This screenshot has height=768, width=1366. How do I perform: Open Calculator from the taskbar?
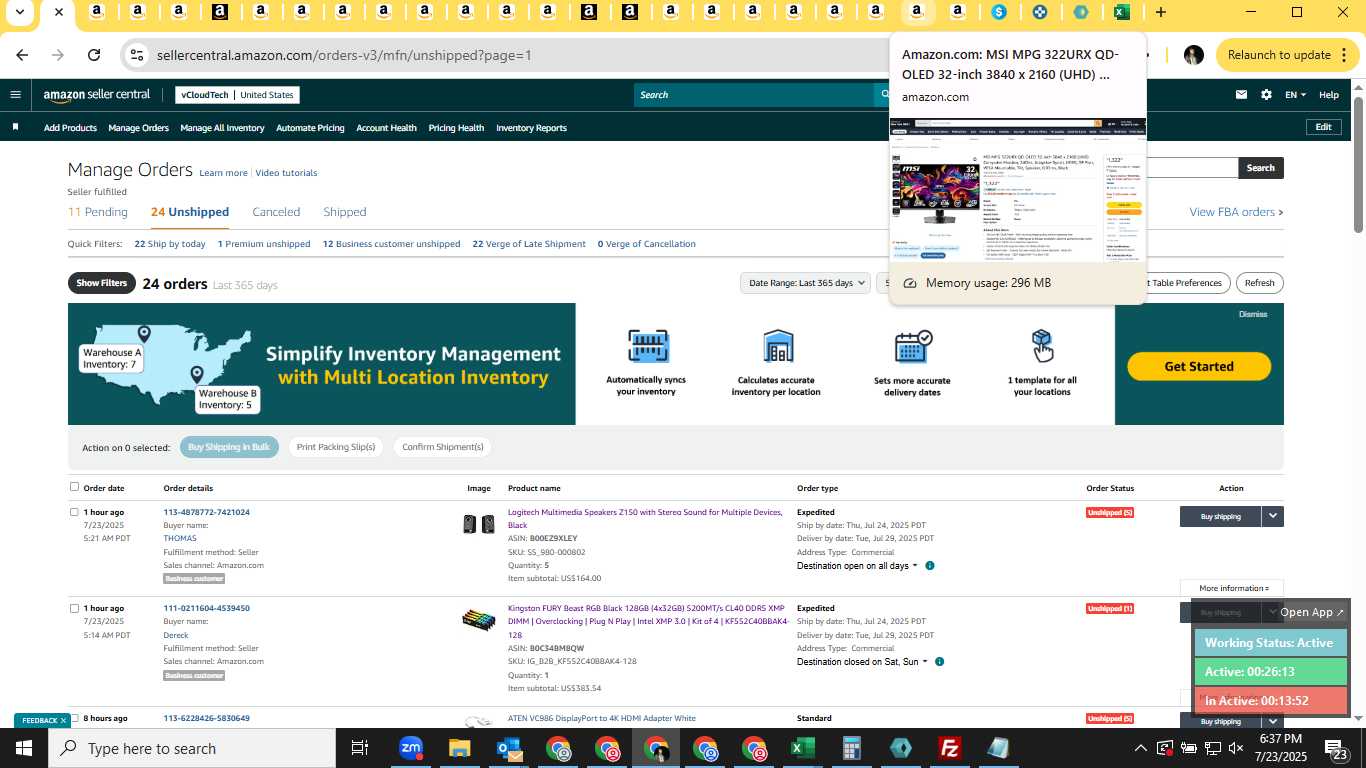852,748
